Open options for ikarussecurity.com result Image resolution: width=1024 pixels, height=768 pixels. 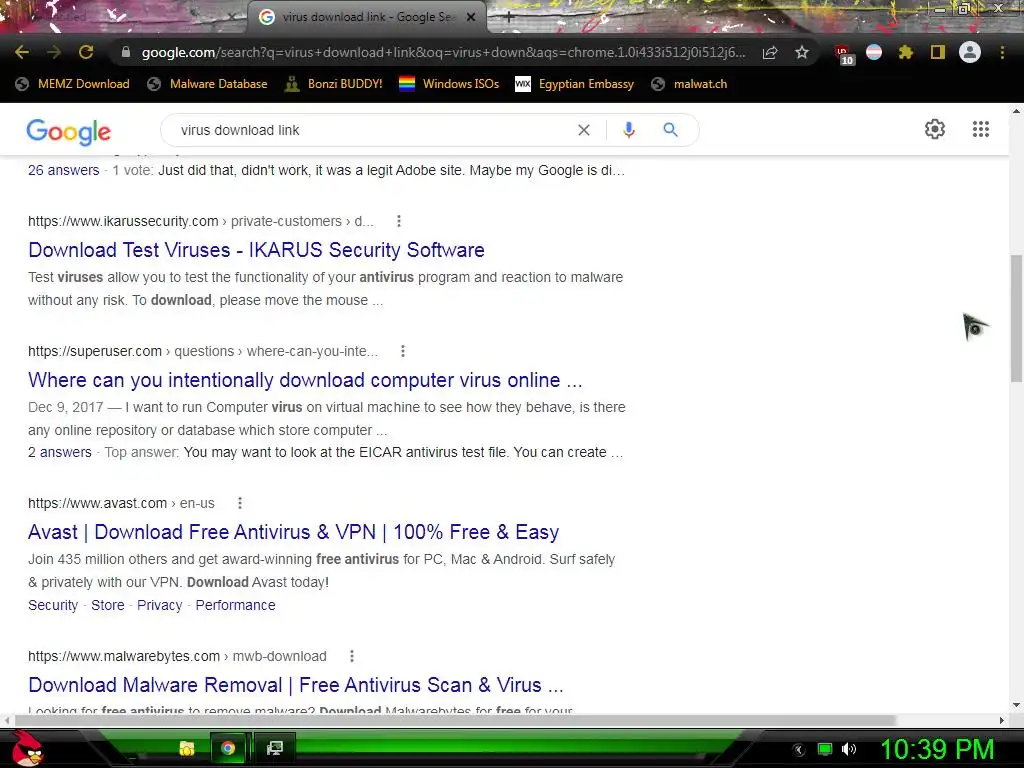click(x=398, y=221)
